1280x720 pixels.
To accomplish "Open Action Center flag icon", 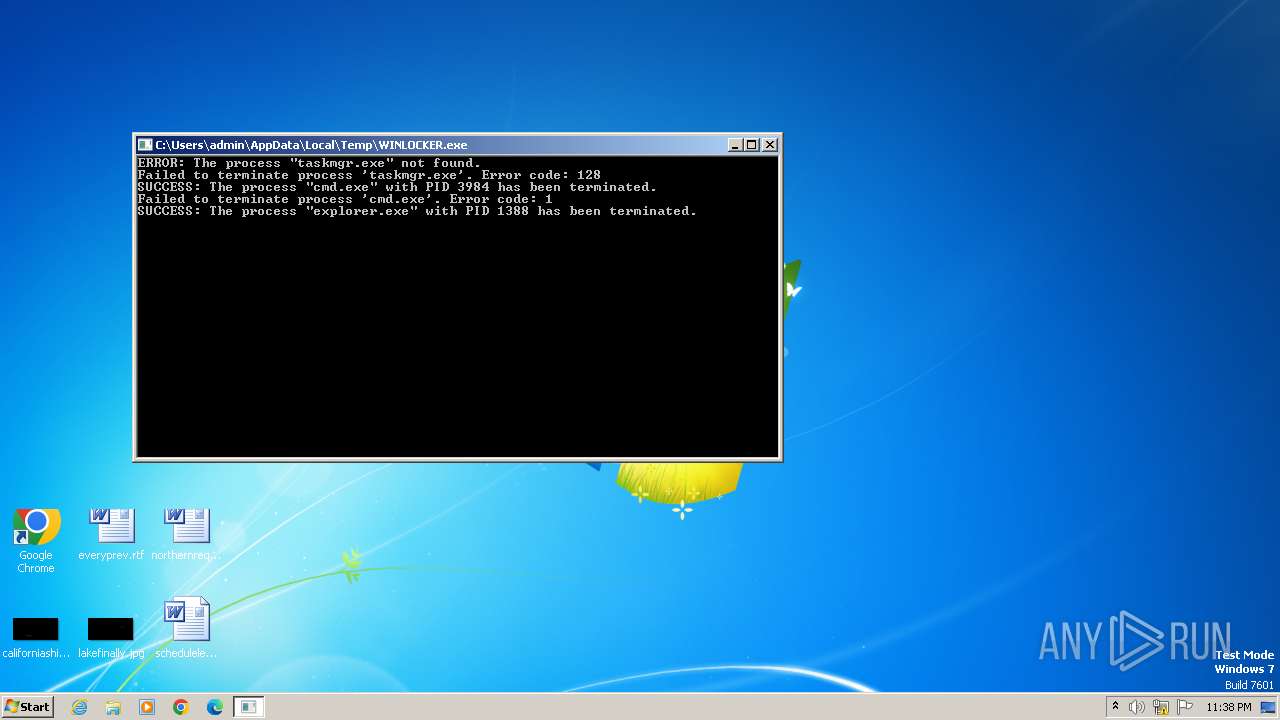I will point(1185,707).
